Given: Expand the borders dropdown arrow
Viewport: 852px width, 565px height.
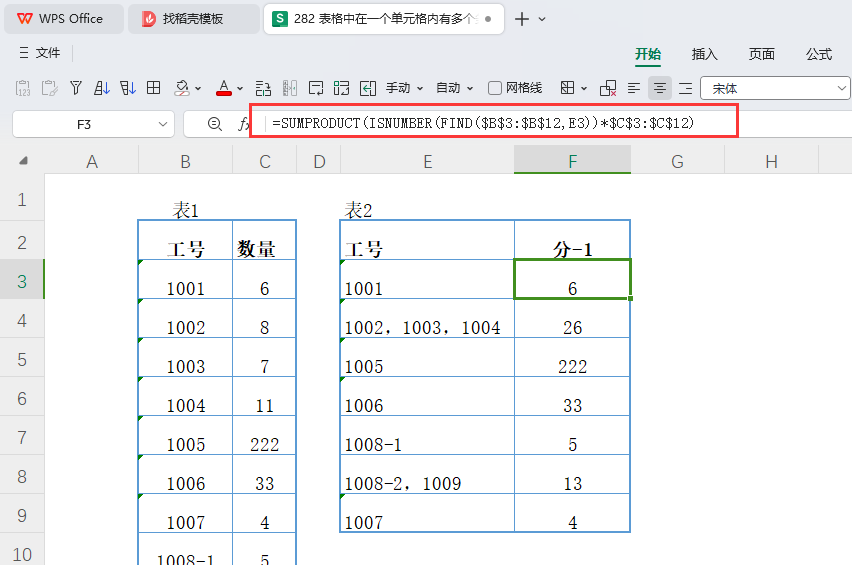Looking at the screenshot, I should [584, 88].
